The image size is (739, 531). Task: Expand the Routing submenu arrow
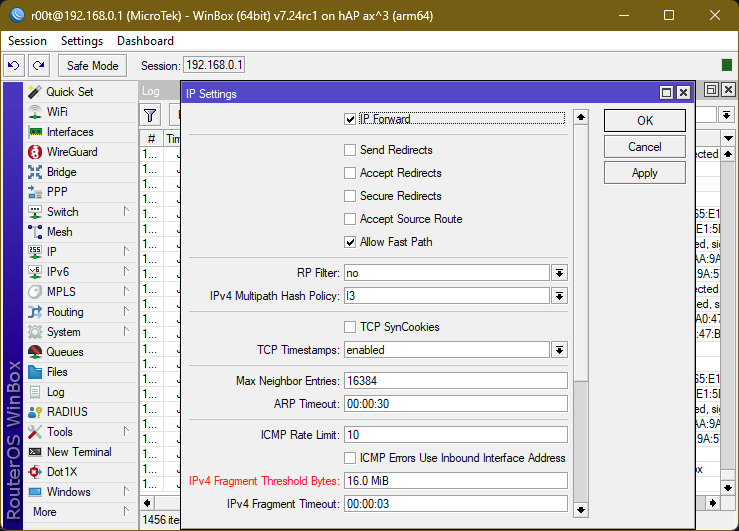[126, 311]
